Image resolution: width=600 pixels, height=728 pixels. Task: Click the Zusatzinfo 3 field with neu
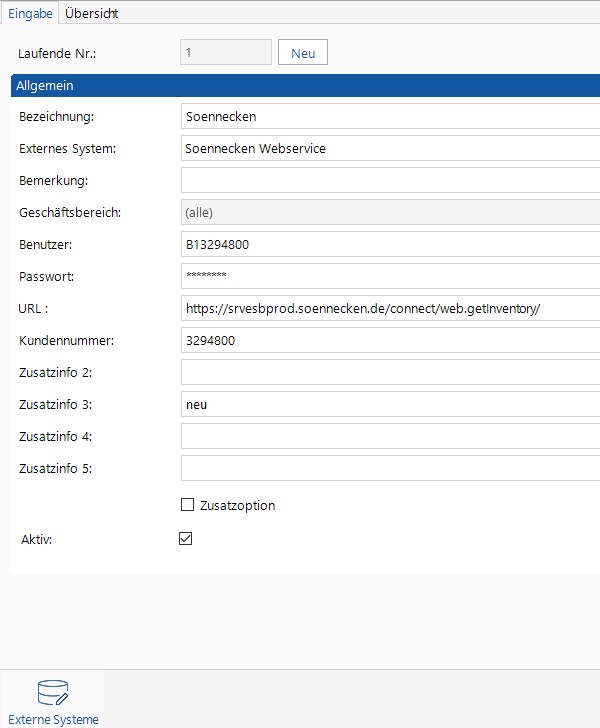390,404
